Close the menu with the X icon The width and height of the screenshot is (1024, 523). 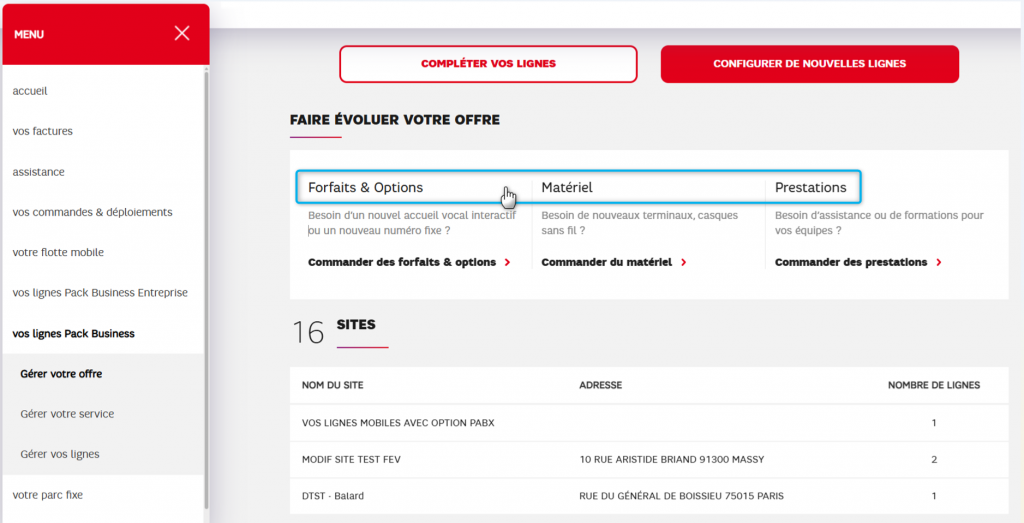(x=182, y=33)
